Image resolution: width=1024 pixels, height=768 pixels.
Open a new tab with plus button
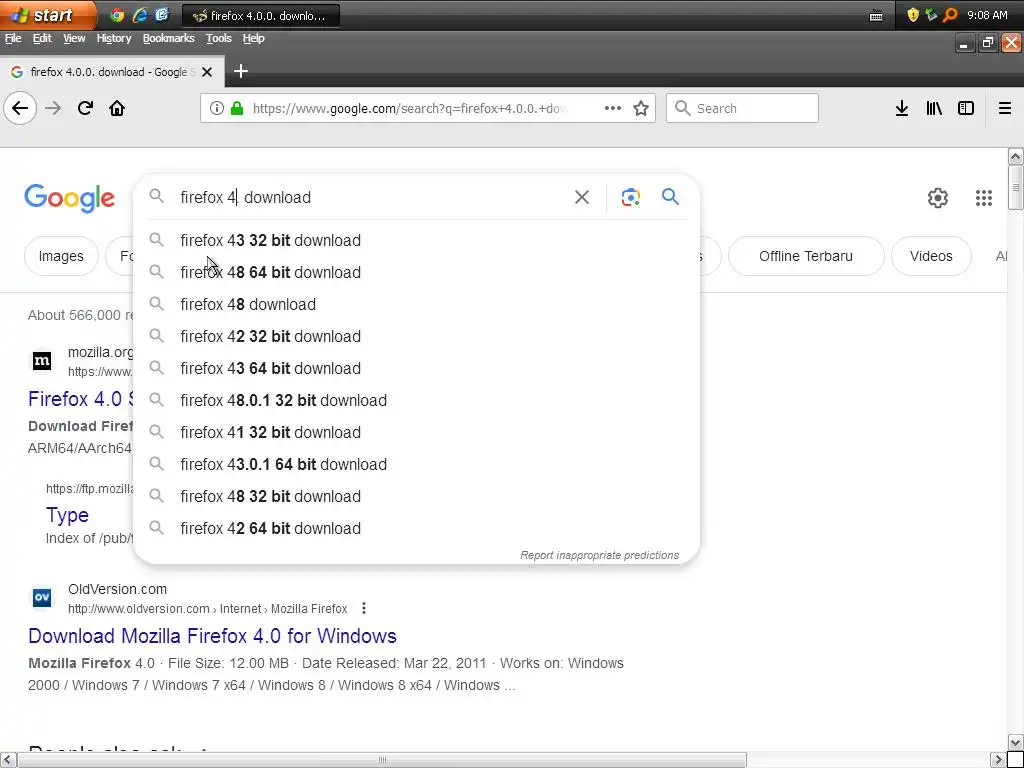(241, 71)
